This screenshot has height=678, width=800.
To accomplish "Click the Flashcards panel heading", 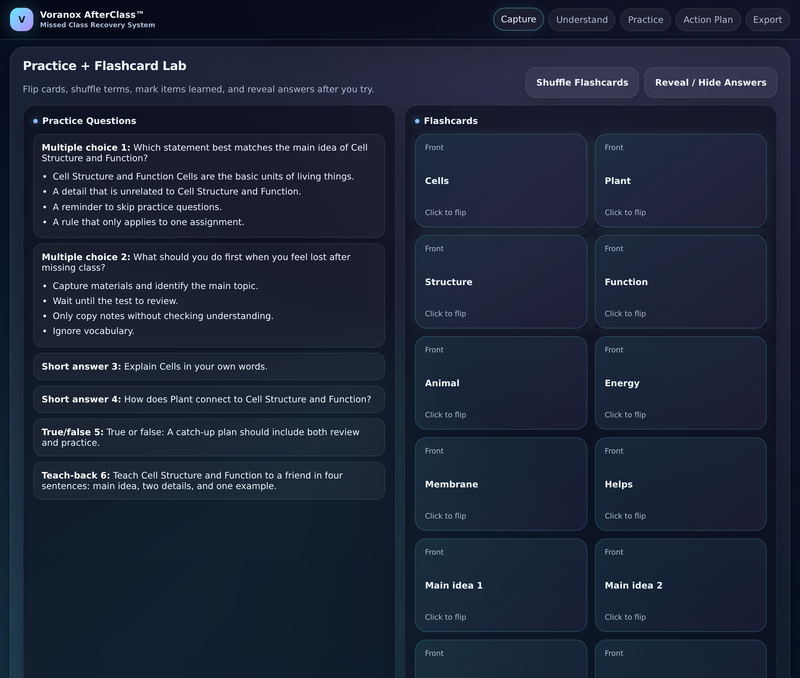I will click(x=451, y=121).
